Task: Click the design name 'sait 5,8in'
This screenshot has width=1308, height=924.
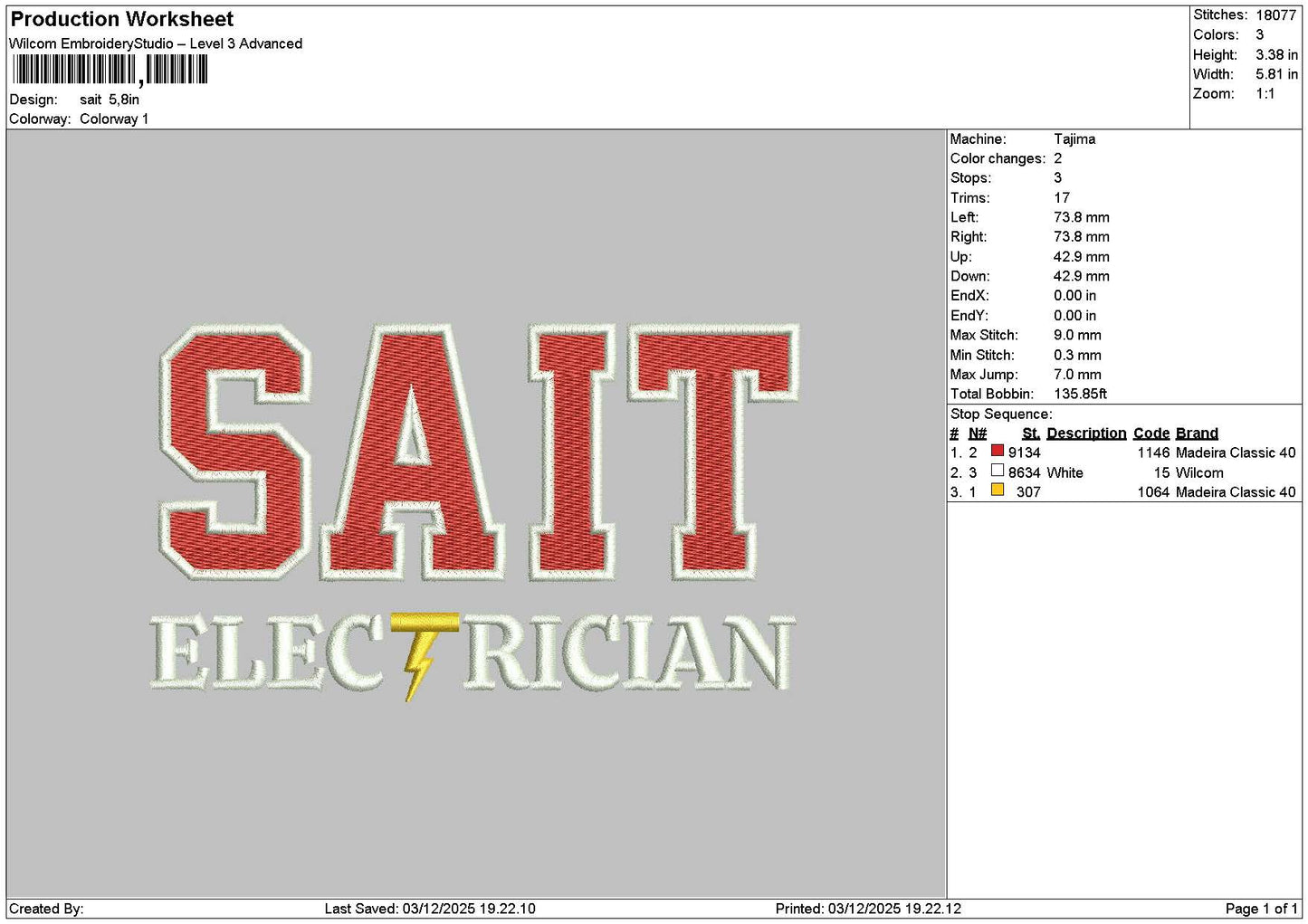Action: point(110,100)
